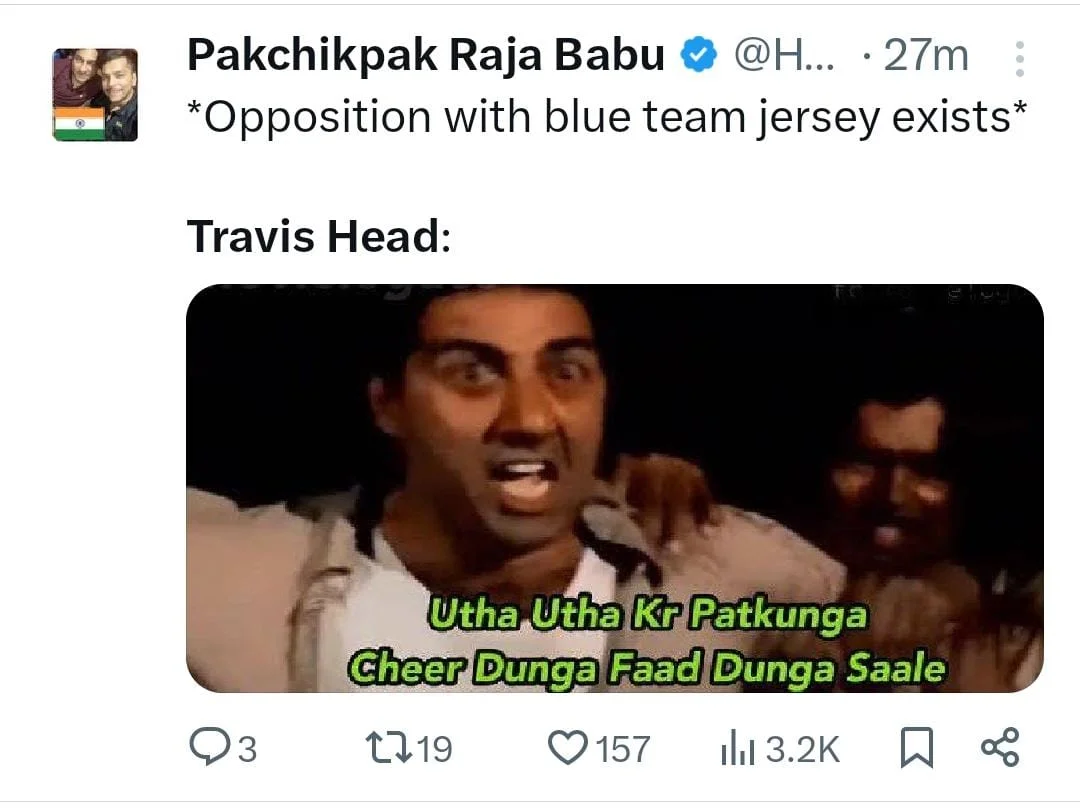Screen dimensions: 1080x808
Task: Like the tweet with the heart icon
Action: click(568, 748)
